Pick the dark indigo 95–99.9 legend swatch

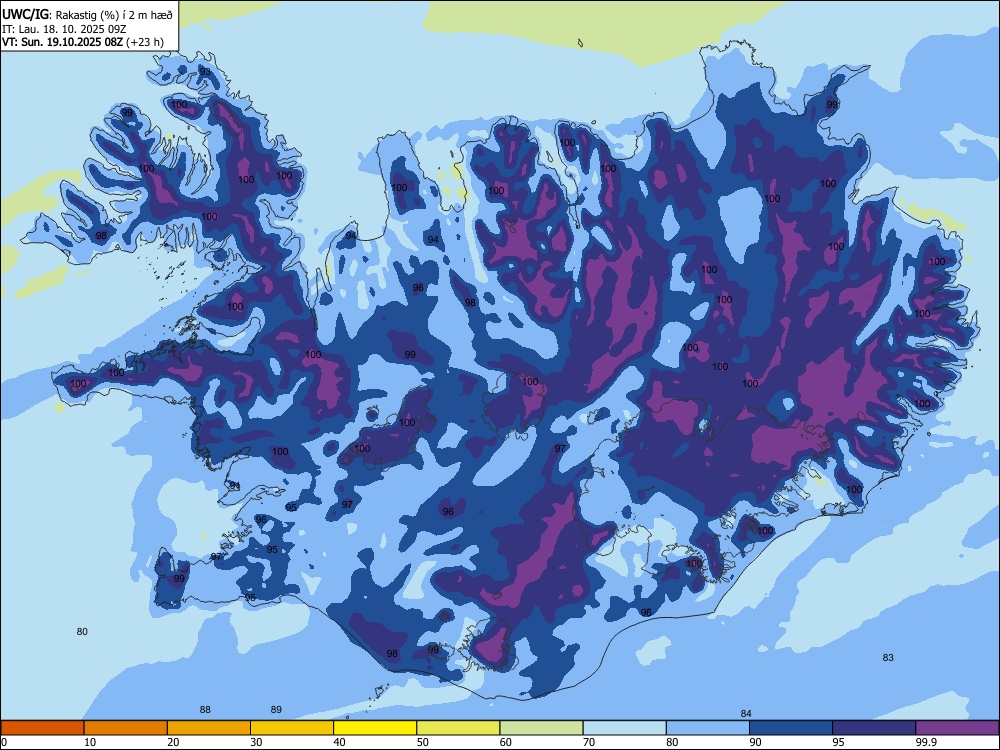click(x=874, y=728)
